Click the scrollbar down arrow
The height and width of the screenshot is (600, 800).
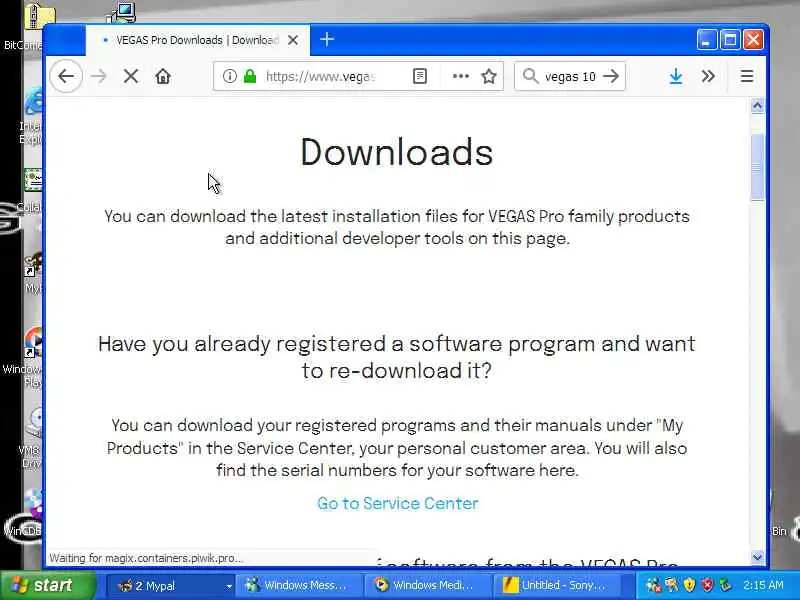(758, 558)
